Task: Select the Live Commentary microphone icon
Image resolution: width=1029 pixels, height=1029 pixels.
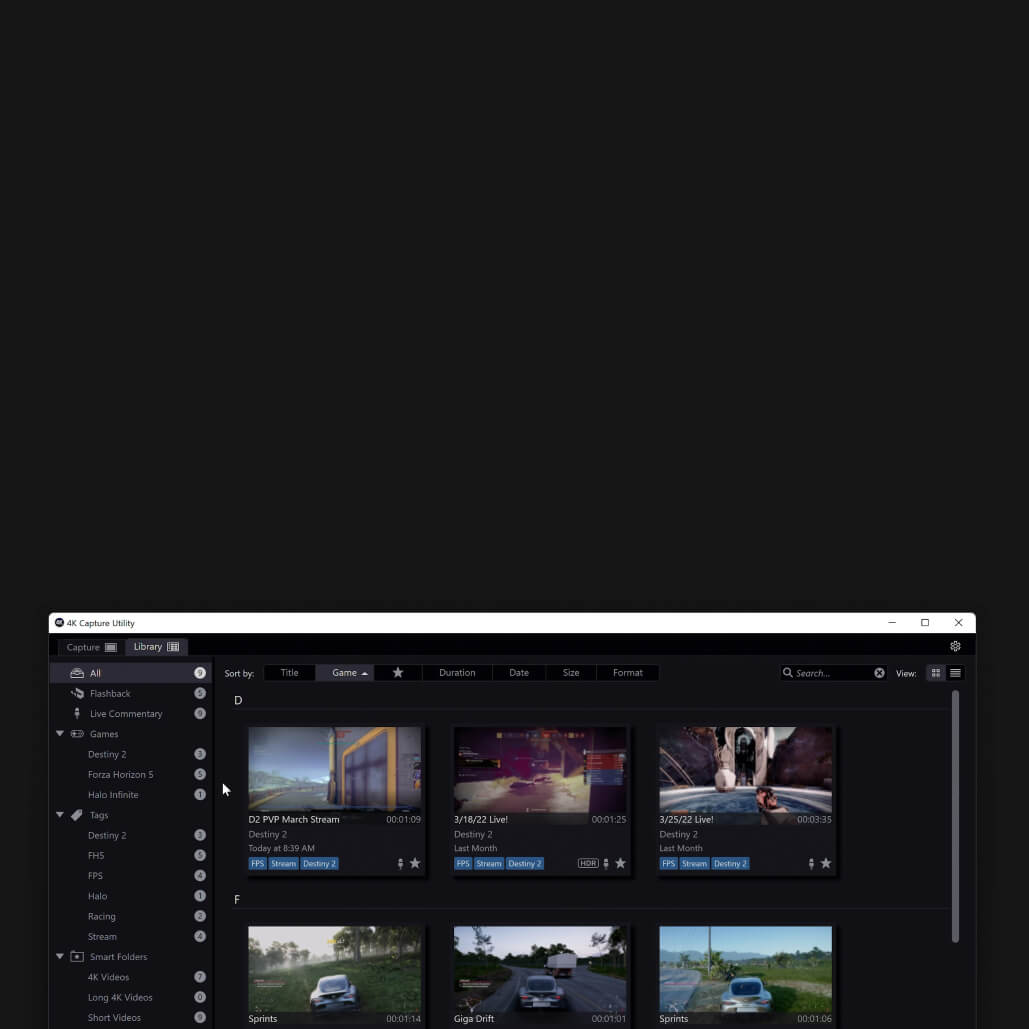Action: [x=77, y=713]
